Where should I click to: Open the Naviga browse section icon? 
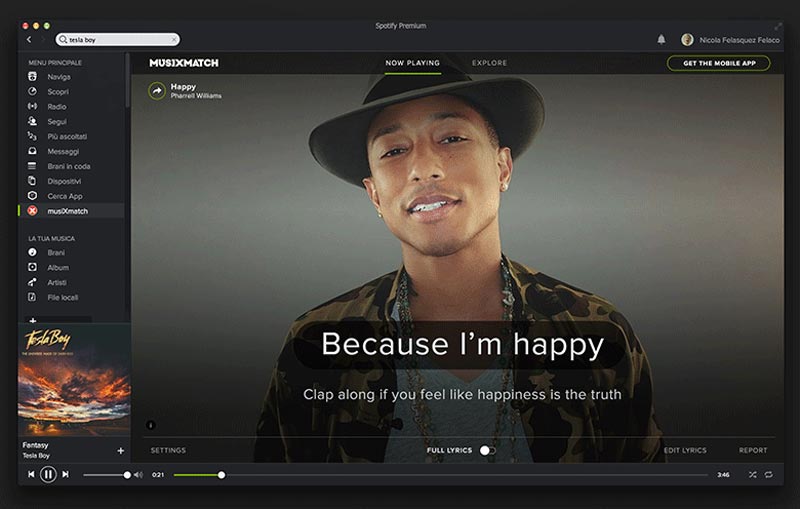(x=32, y=77)
